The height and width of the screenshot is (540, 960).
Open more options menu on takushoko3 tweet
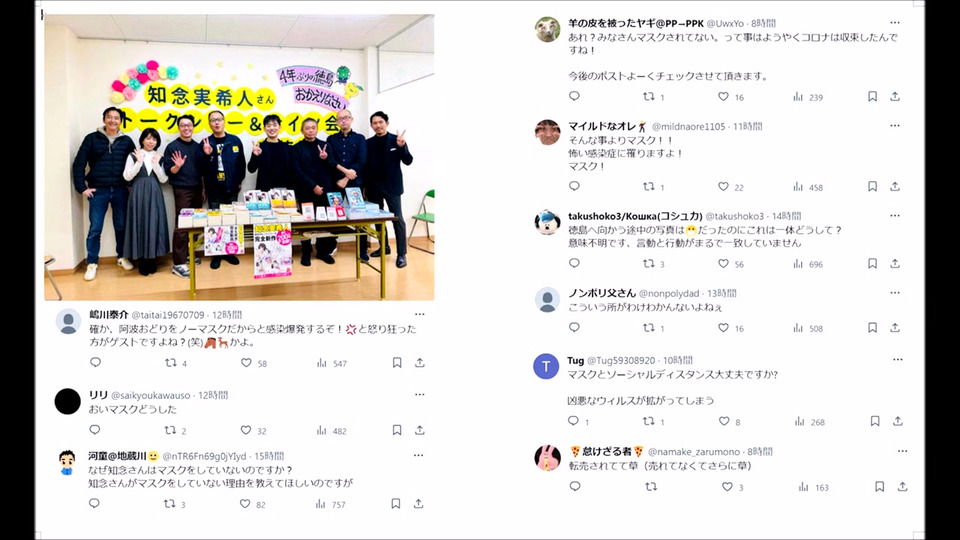coord(895,216)
